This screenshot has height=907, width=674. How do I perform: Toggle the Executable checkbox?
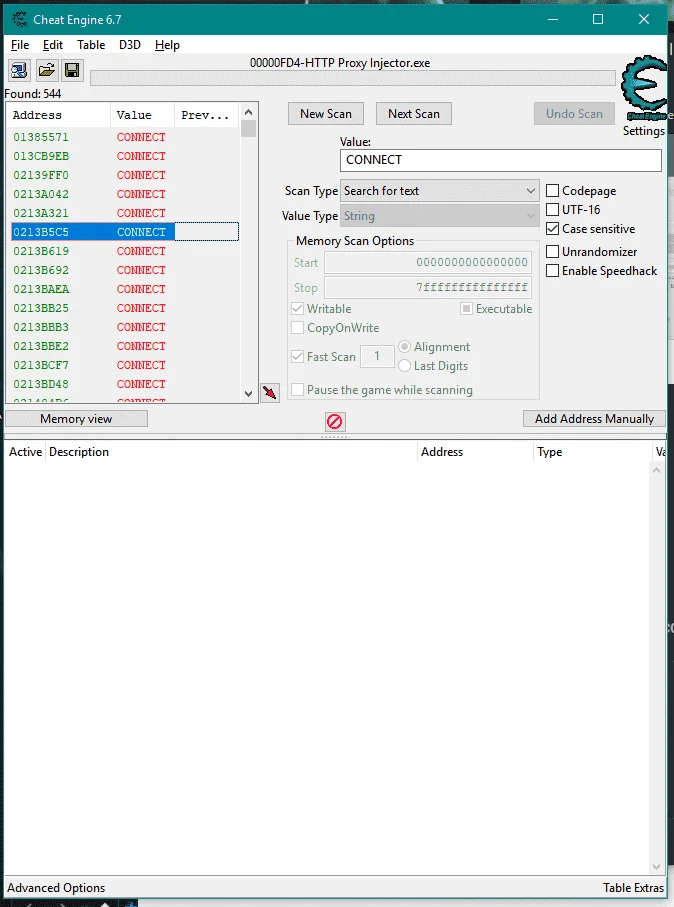tap(466, 309)
